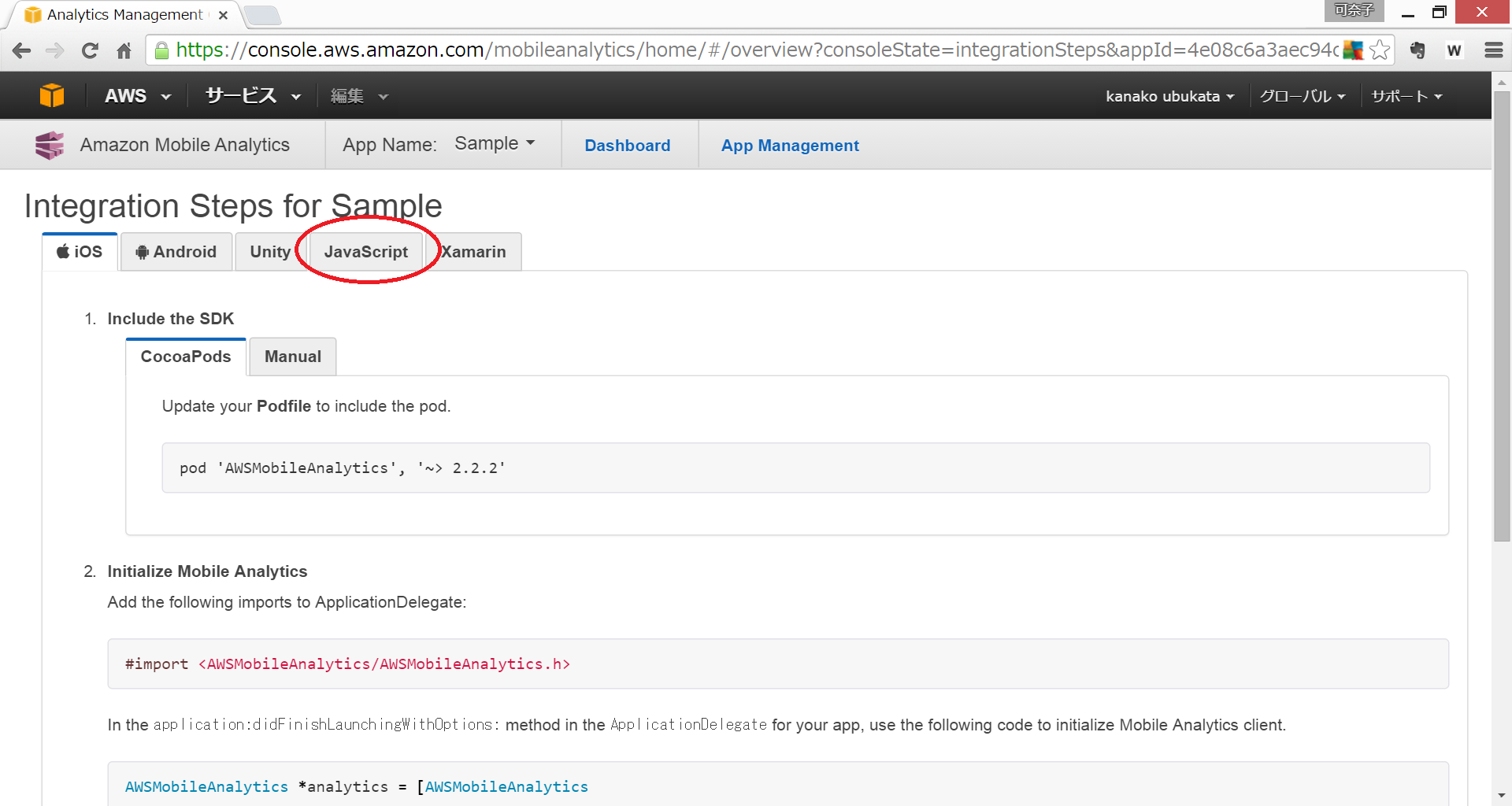Expand the kanako ubukata account menu
1512x806 pixels.
[x=1169, y=96]
